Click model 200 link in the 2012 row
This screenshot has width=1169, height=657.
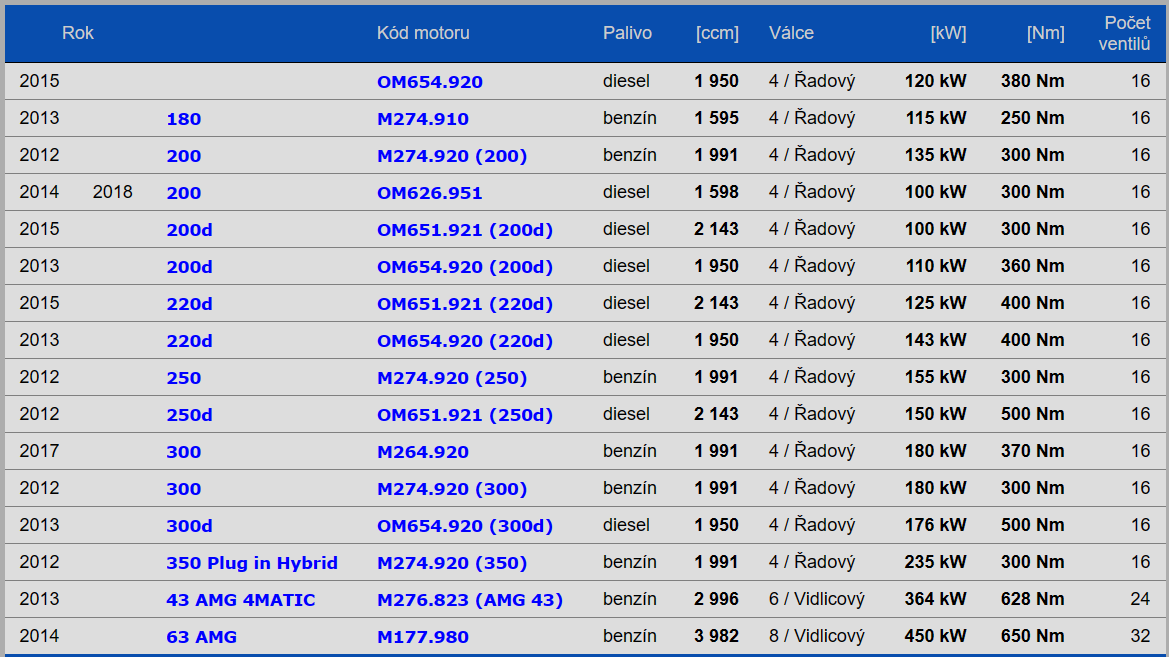pyautogui.click(x=183, y=156)
